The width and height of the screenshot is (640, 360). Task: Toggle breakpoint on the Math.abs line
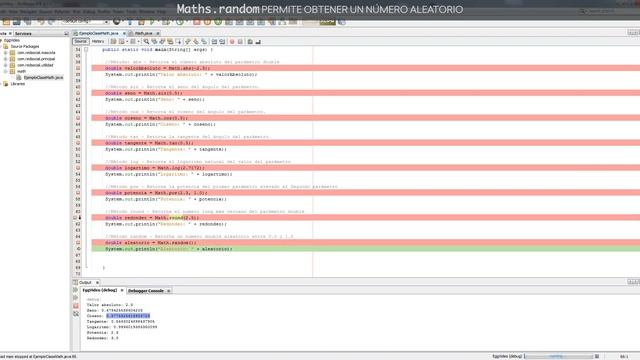click(x=78, y=68)
